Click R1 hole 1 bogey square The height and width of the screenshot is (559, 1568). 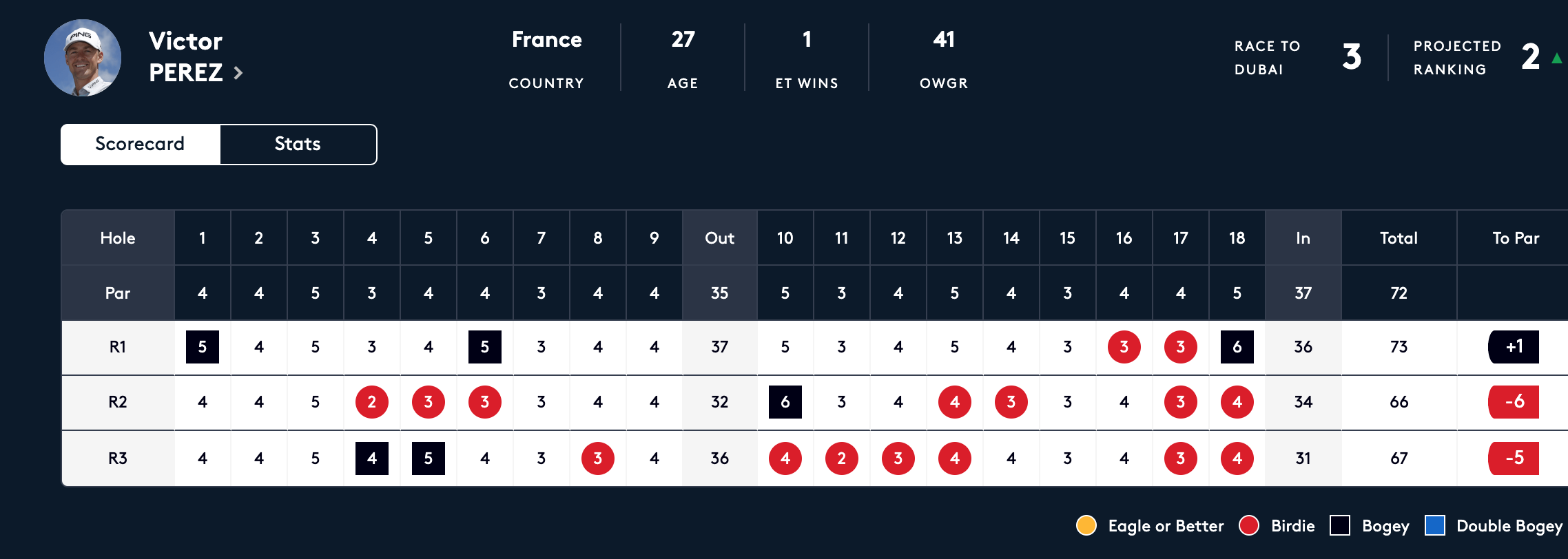pos(203,347)
